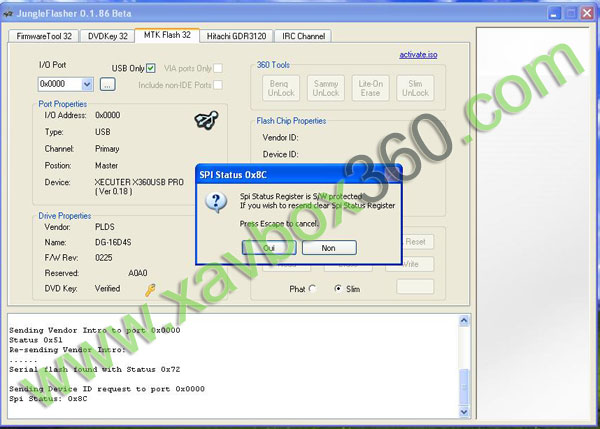Click the Reset button behind the dialog

[x=418, y=242]
